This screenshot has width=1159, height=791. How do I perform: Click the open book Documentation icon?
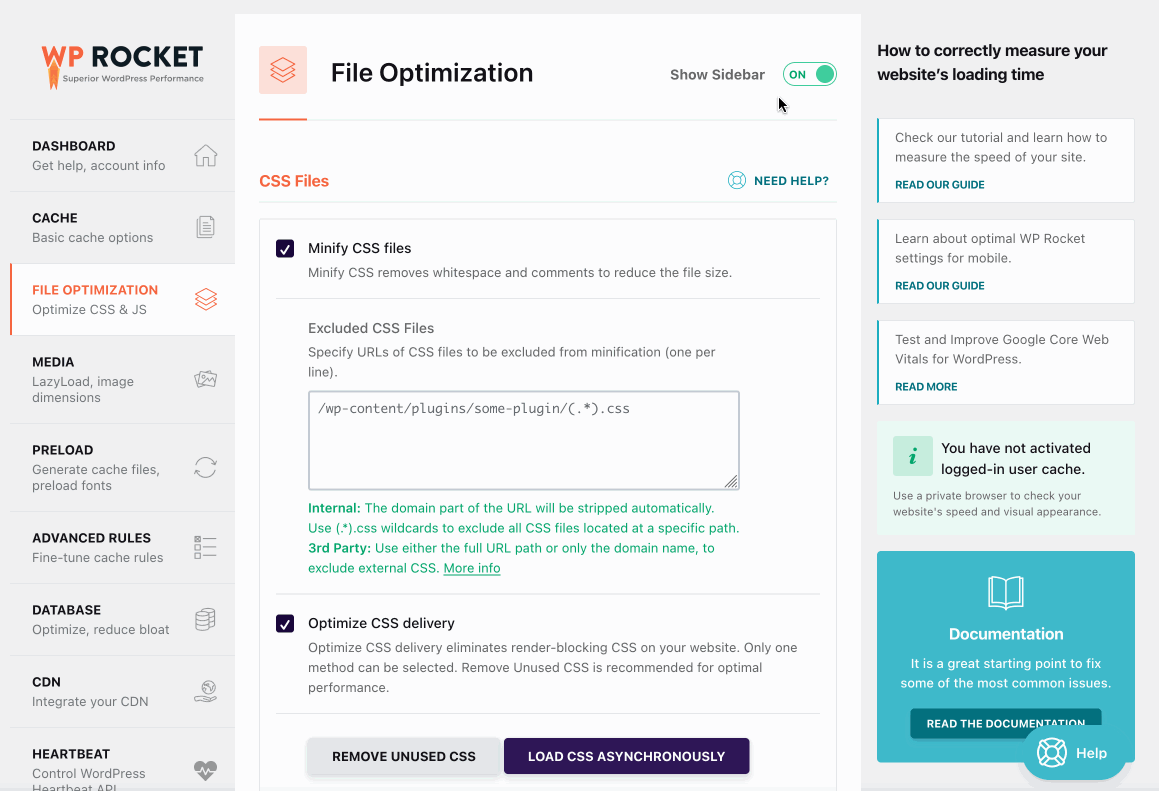pyautogui.click(x=1005, y=593)
